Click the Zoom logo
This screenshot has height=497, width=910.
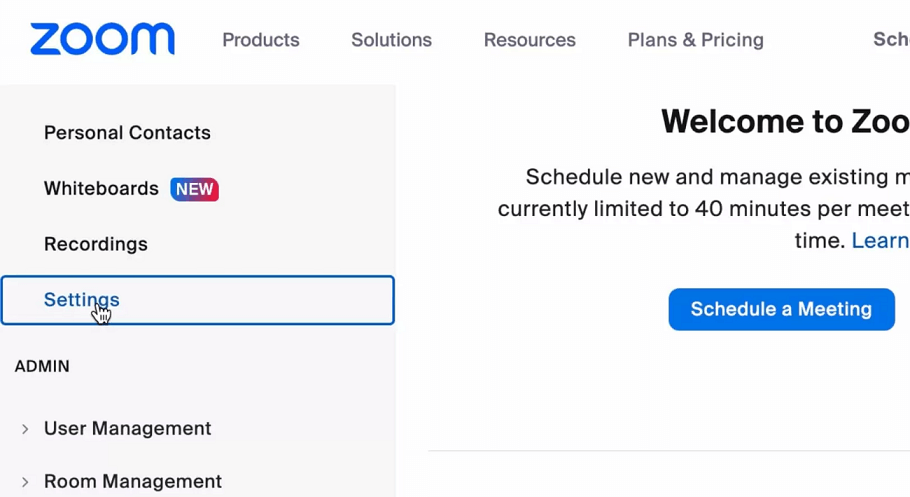(102, 39)
